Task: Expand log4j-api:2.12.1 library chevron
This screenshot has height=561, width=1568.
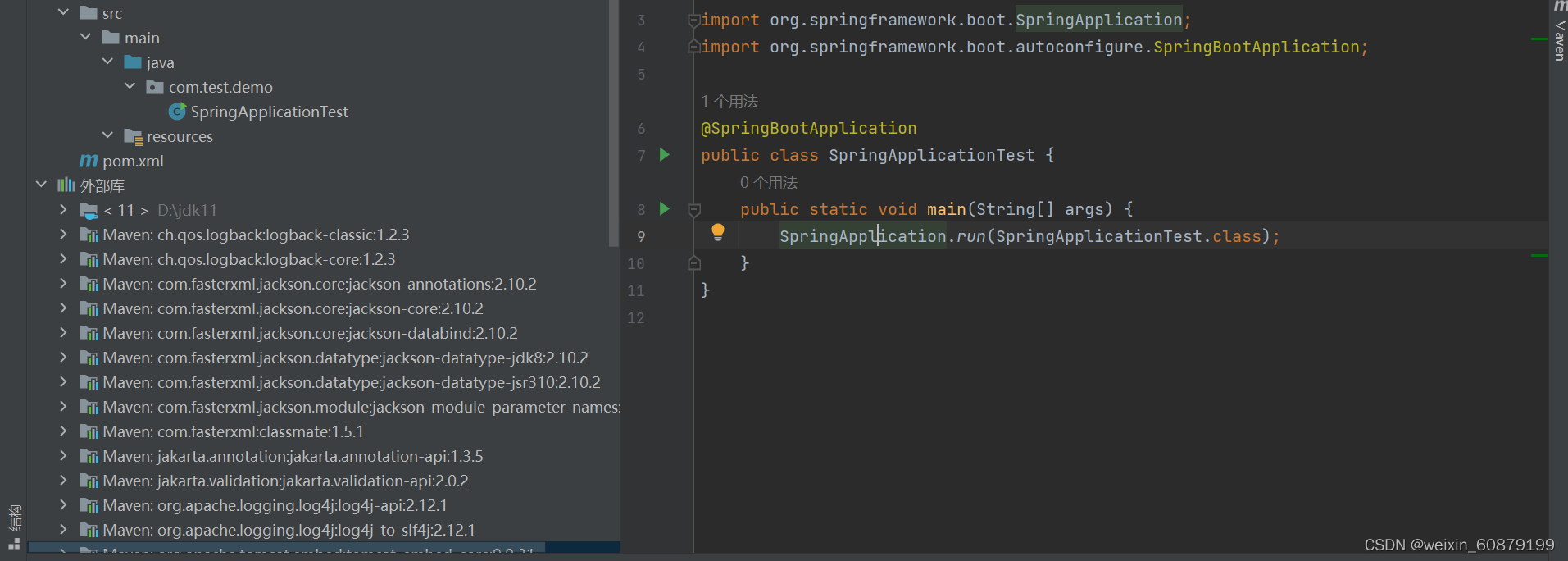Action: point(63,505)
